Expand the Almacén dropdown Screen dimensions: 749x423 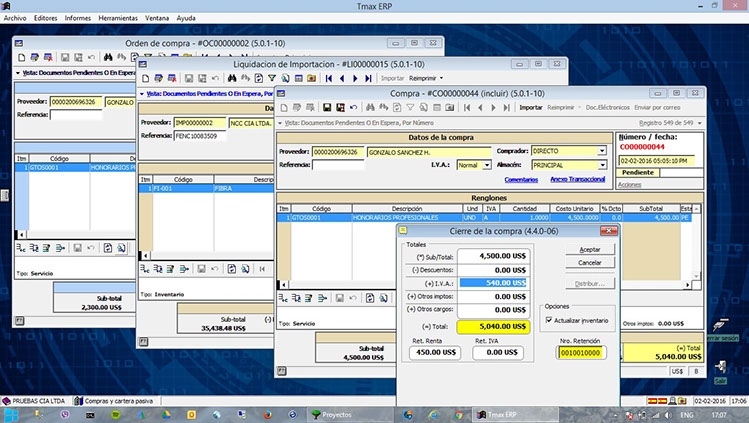pos(601,164)
